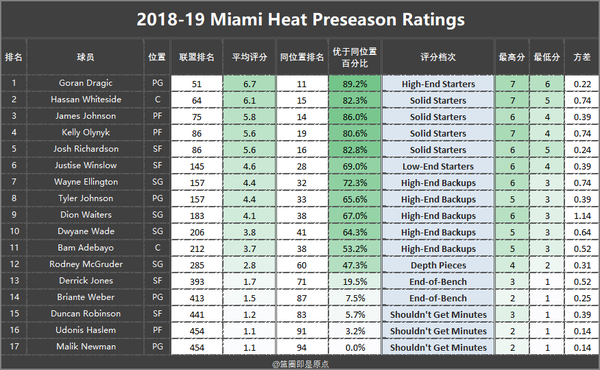Click the watermark text at bottom
Image resolution: width=600 pixels, height=370 pixels.
300,364
